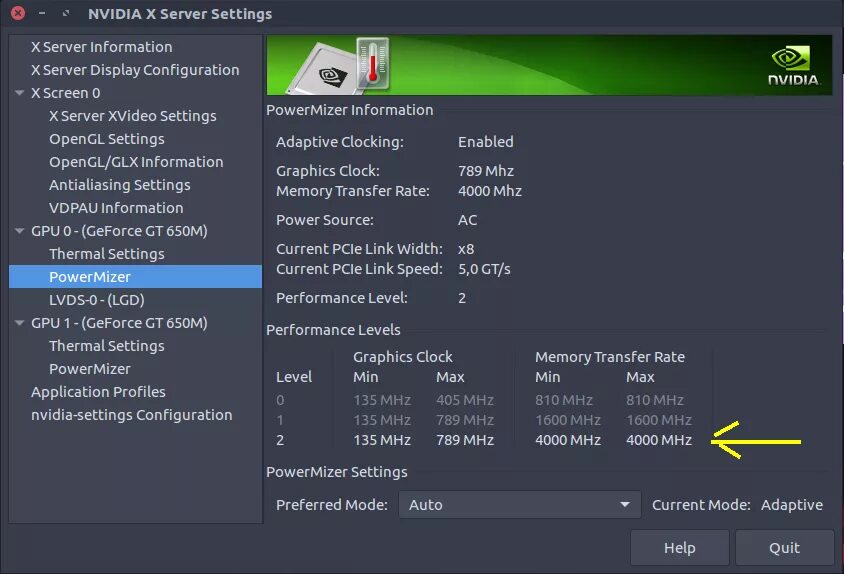Open X Server XVideo Settings
The width and height of the screenshot is (844, 574).
(x=133, y=116)
